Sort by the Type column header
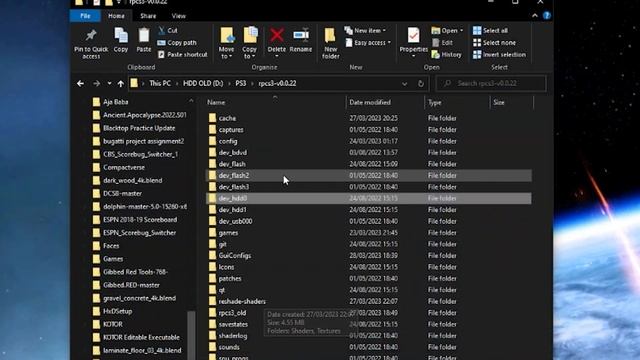 (435, 102)
